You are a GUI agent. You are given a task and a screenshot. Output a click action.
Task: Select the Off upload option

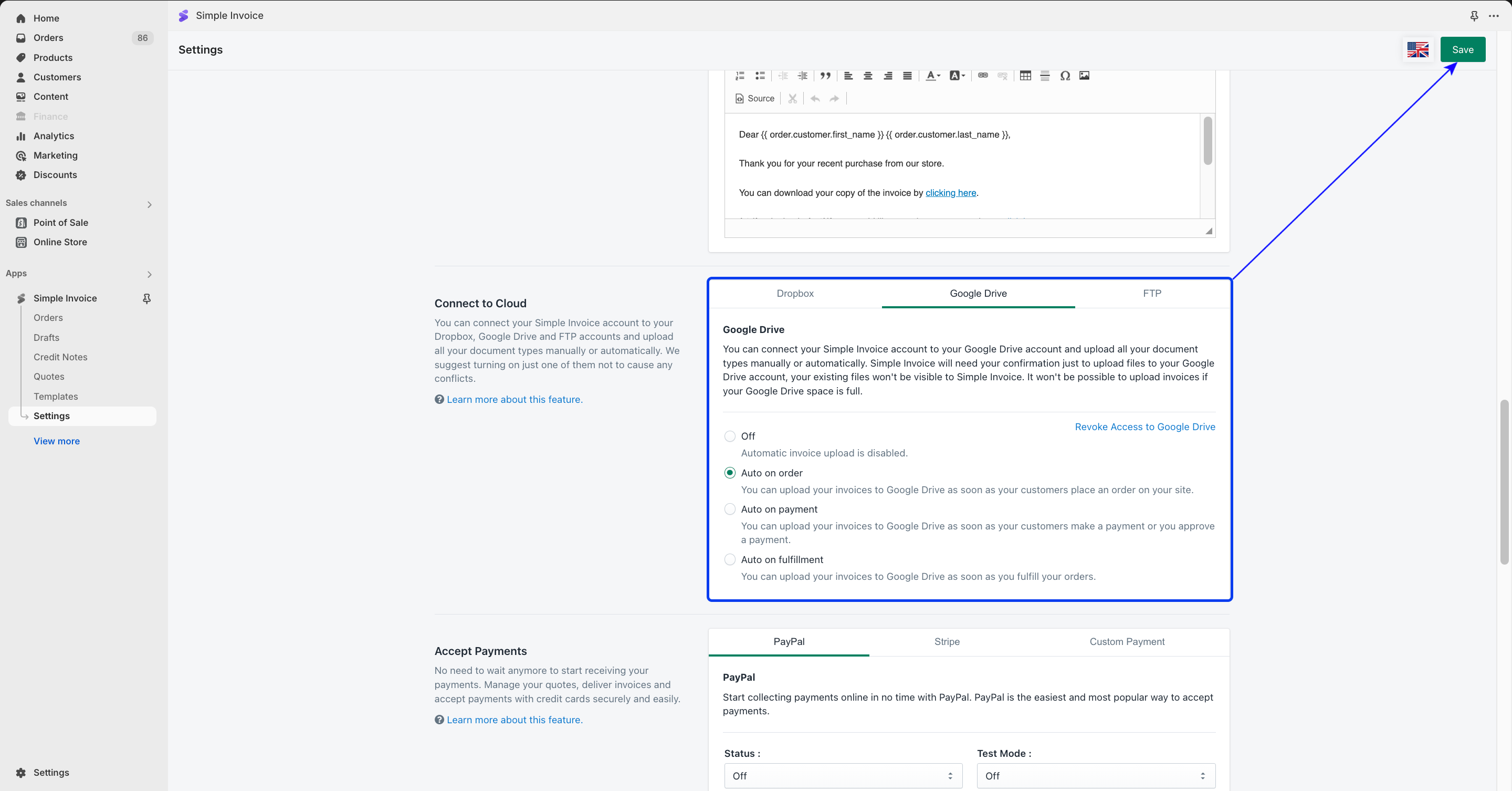point(730,436)
